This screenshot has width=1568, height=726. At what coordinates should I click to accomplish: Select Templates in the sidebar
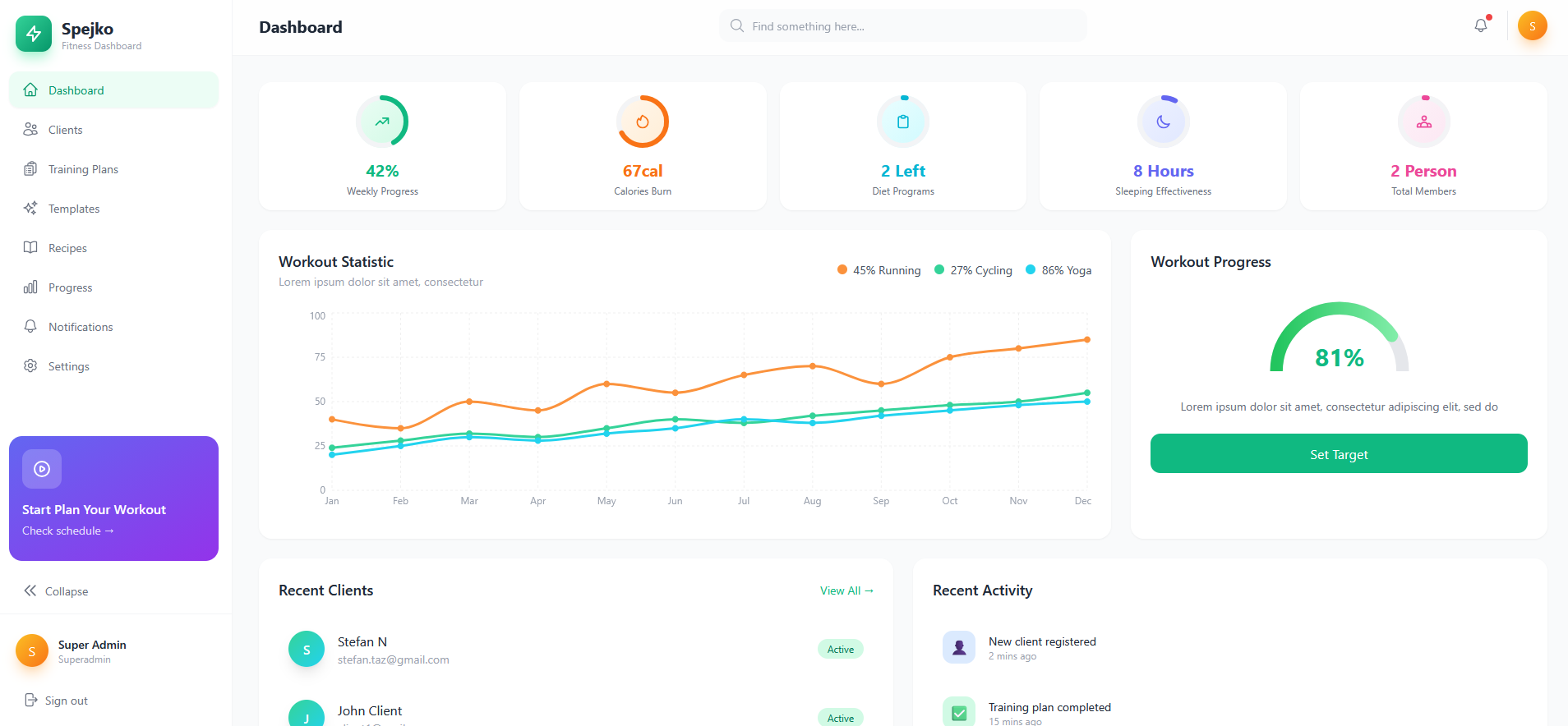(114, 209)
